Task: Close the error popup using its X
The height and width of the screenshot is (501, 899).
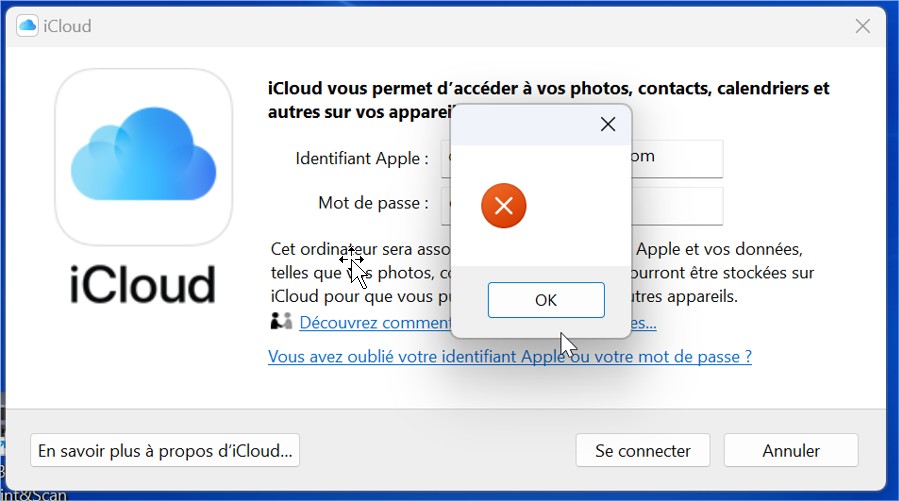Action: coord(607,124)
